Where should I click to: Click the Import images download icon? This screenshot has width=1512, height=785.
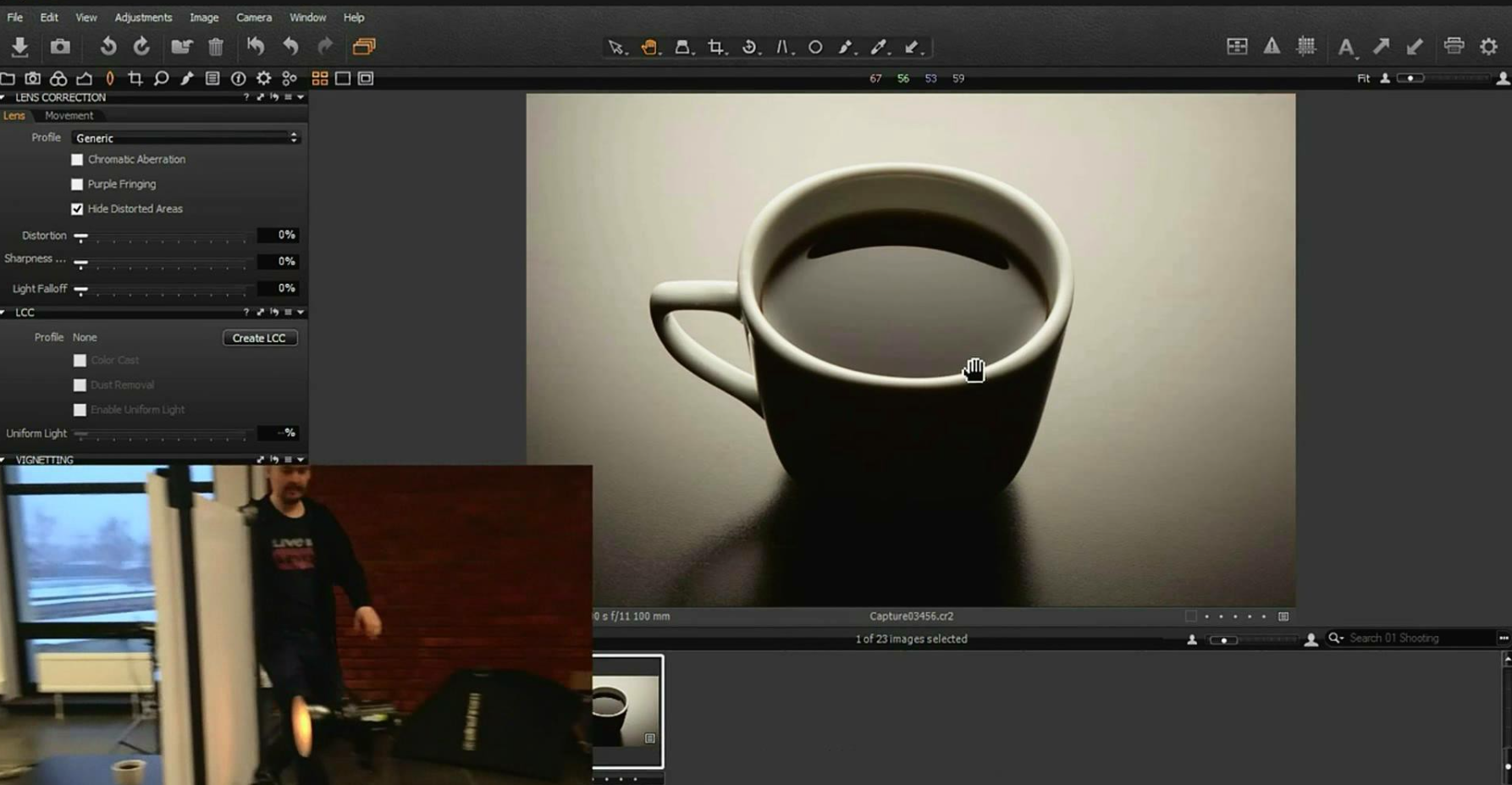pos(19,47)
